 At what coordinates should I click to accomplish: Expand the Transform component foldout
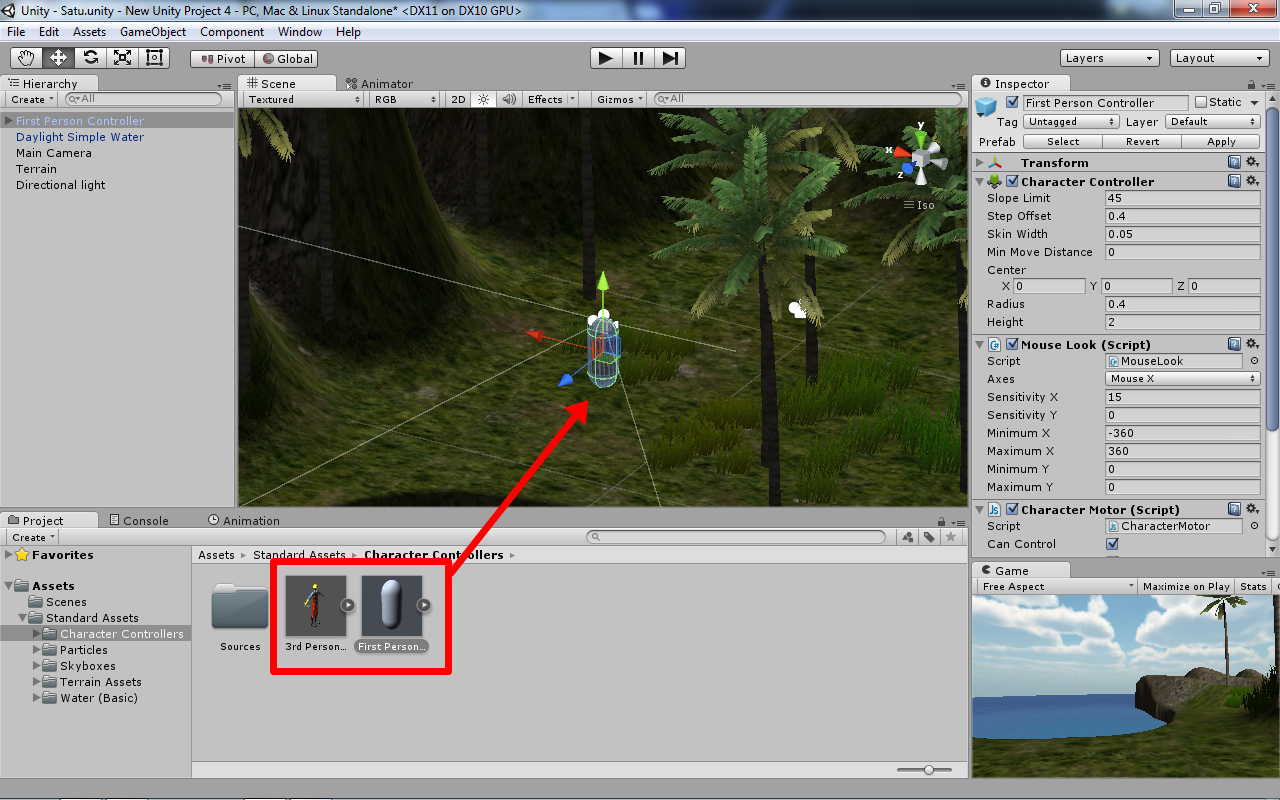tap(980, 162)
